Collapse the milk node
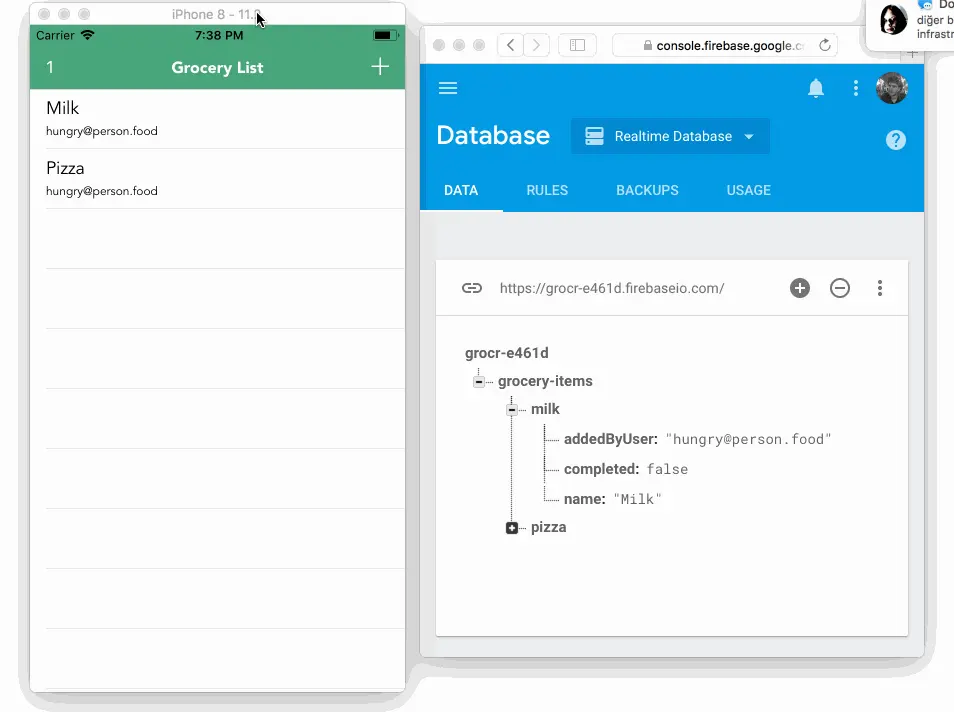 coord(512,410)
